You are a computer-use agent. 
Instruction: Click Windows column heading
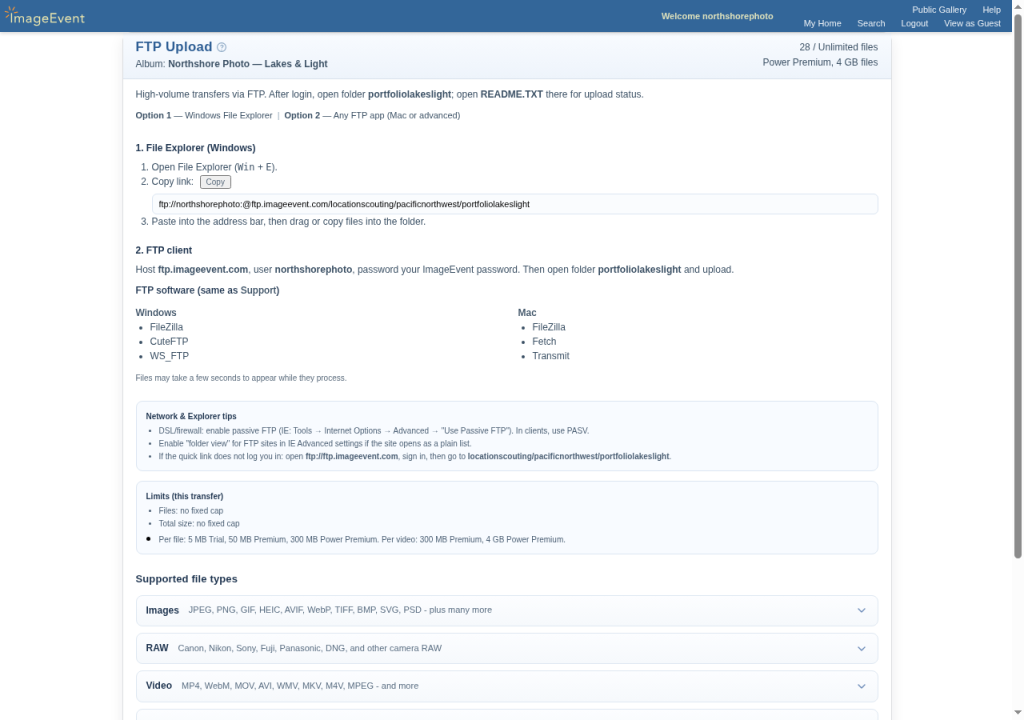(x=155, y=313)
